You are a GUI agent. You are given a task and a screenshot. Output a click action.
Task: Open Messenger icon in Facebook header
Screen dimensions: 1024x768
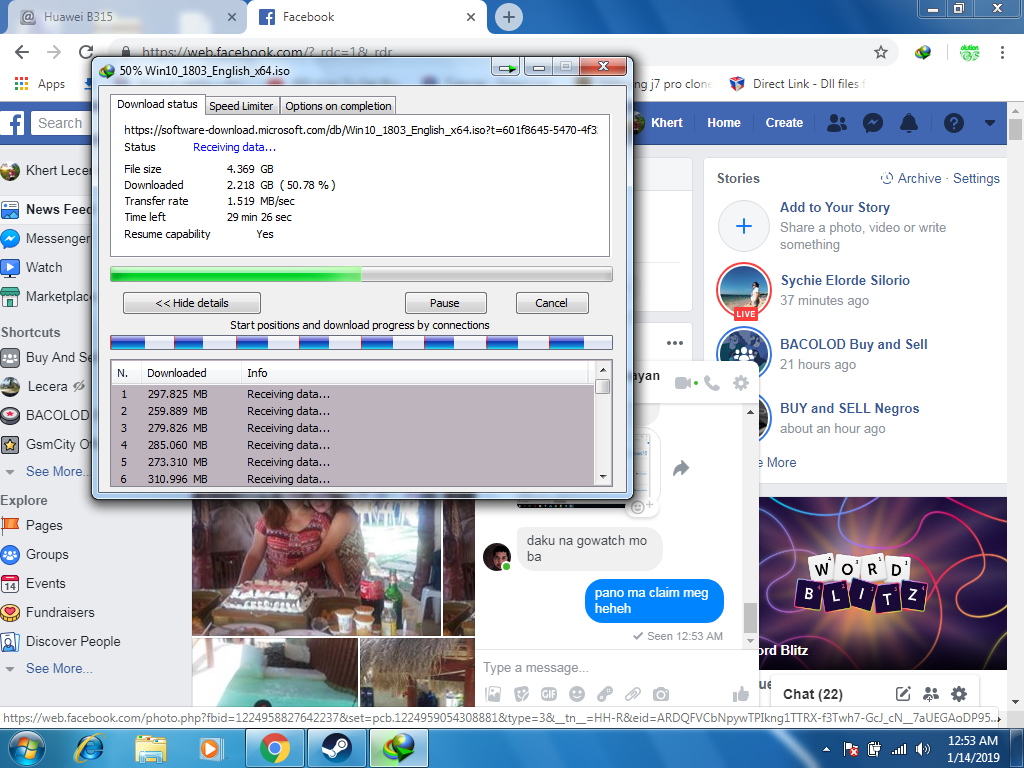tap(872, 123)
